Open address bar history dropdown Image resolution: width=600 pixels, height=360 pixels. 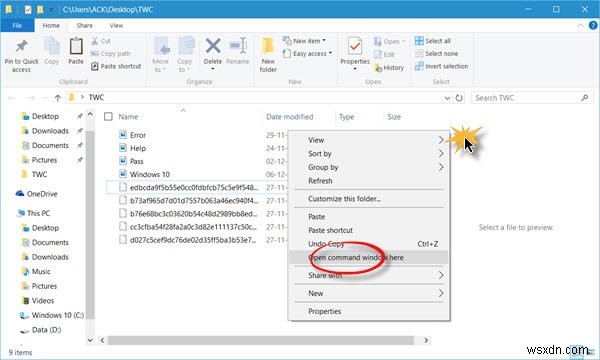(x=447, y=98)
